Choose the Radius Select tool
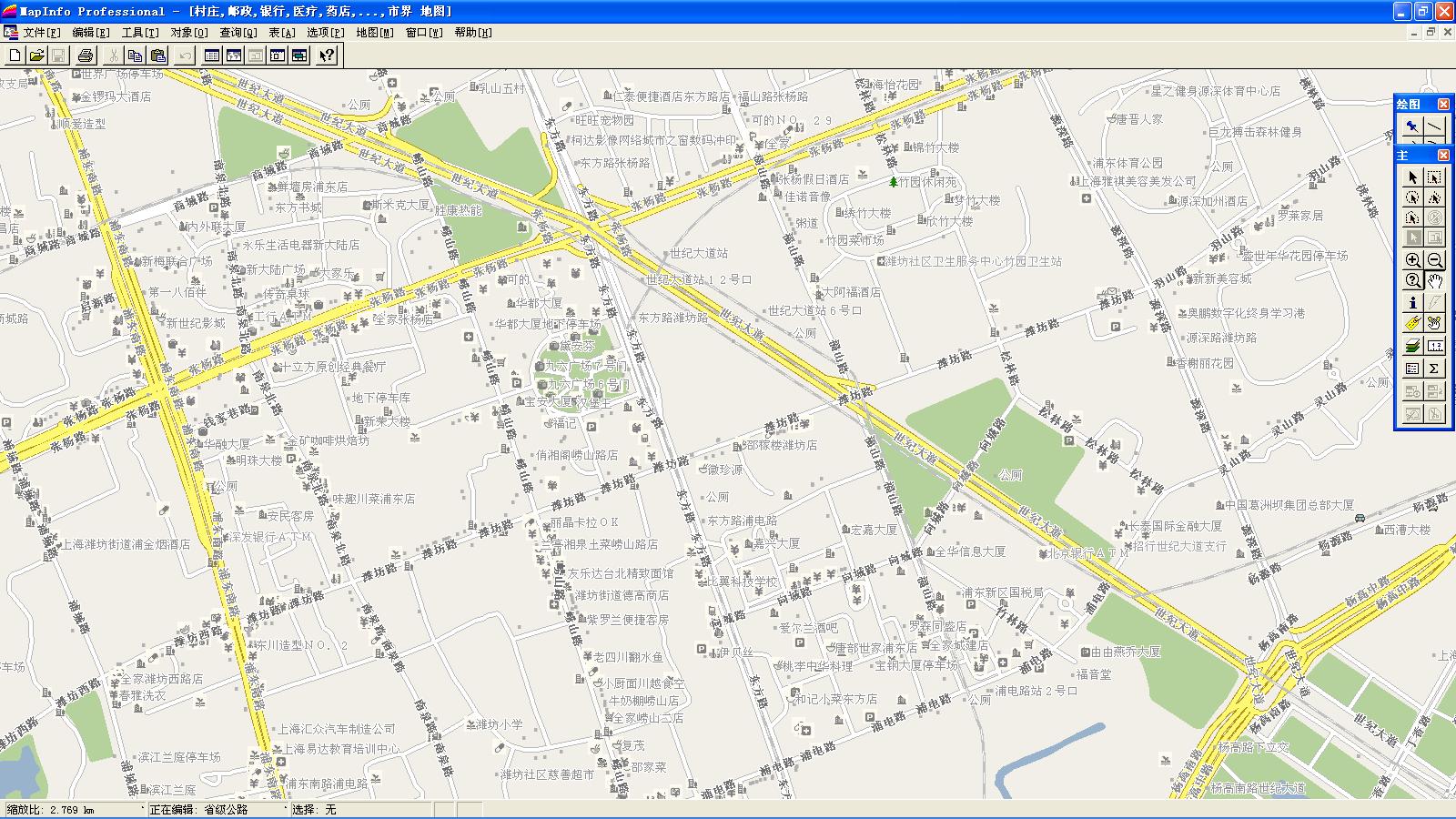1456x819 pixels. coord(1412,197)
